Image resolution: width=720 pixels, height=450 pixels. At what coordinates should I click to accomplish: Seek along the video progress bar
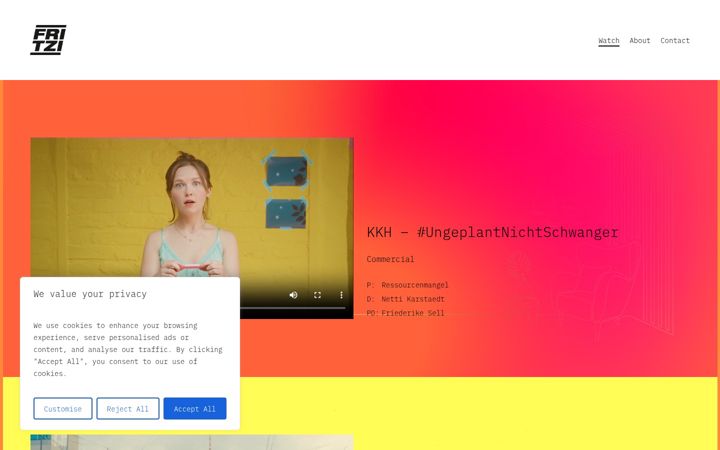(292, 308)
